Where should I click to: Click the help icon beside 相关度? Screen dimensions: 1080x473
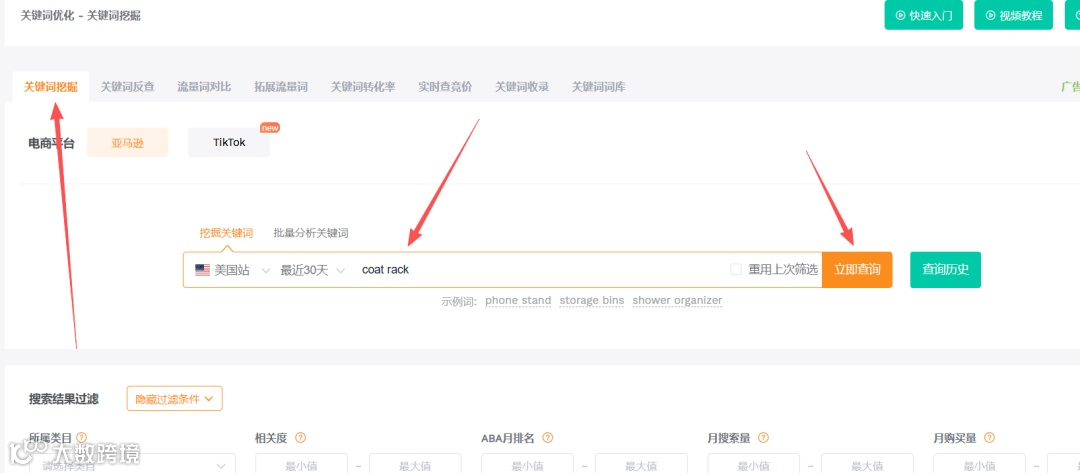pyautogui.click(x=300, y=438)
